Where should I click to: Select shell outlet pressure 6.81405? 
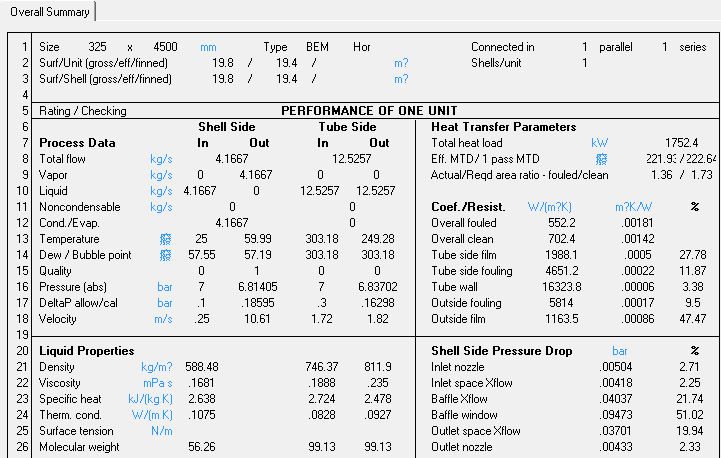258,287
